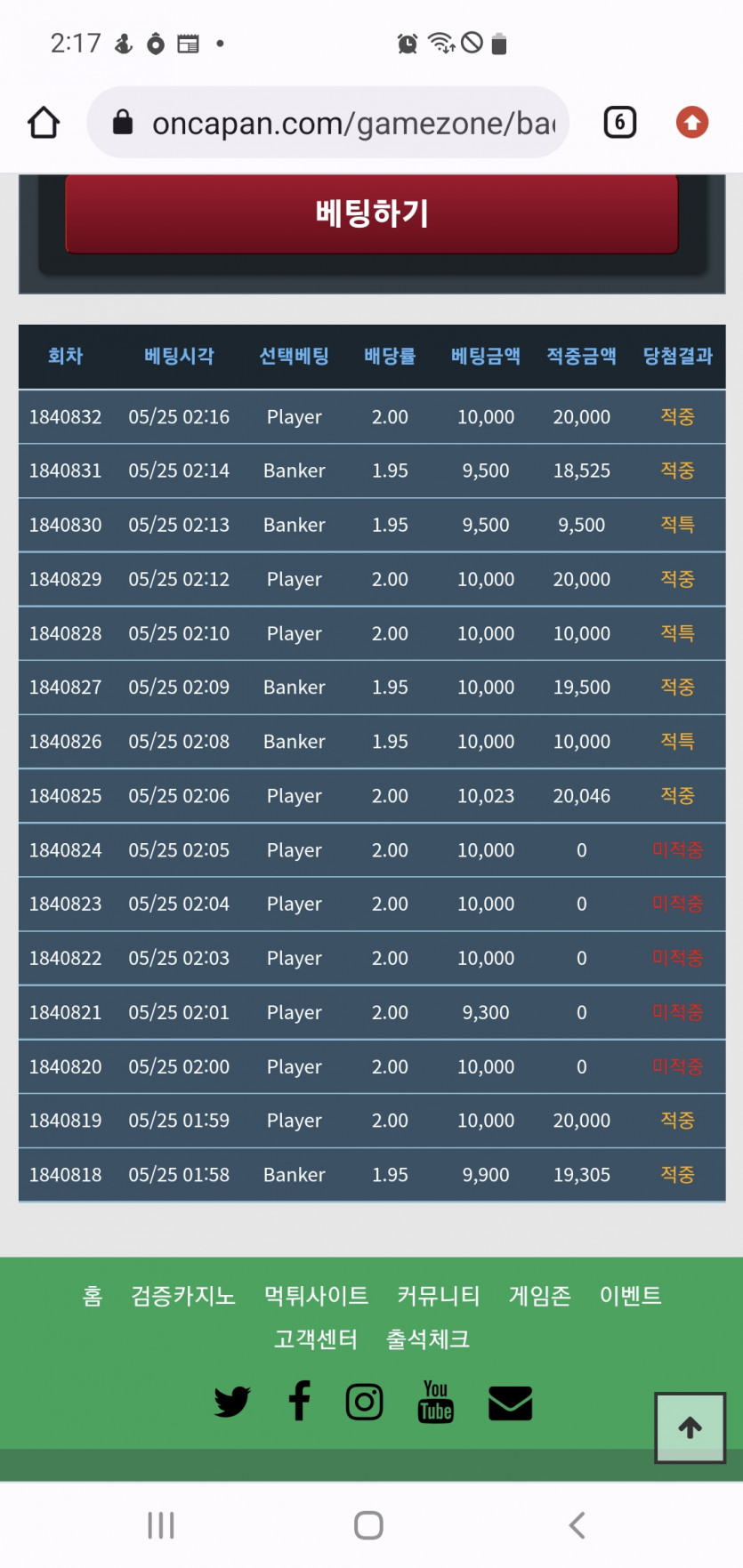Tap the red upload arrow browser icon
The width and height of the screenshot is (743, 1568).
[x=691, y=122]
